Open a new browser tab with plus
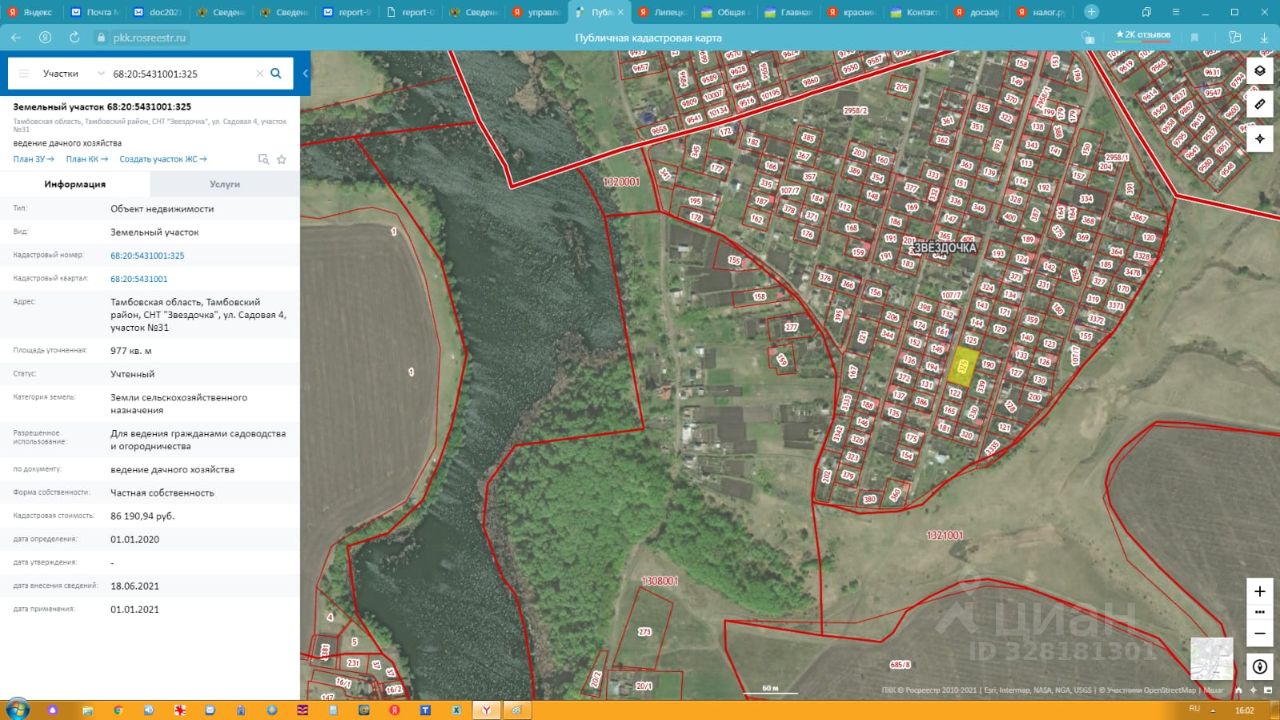 1091,12
